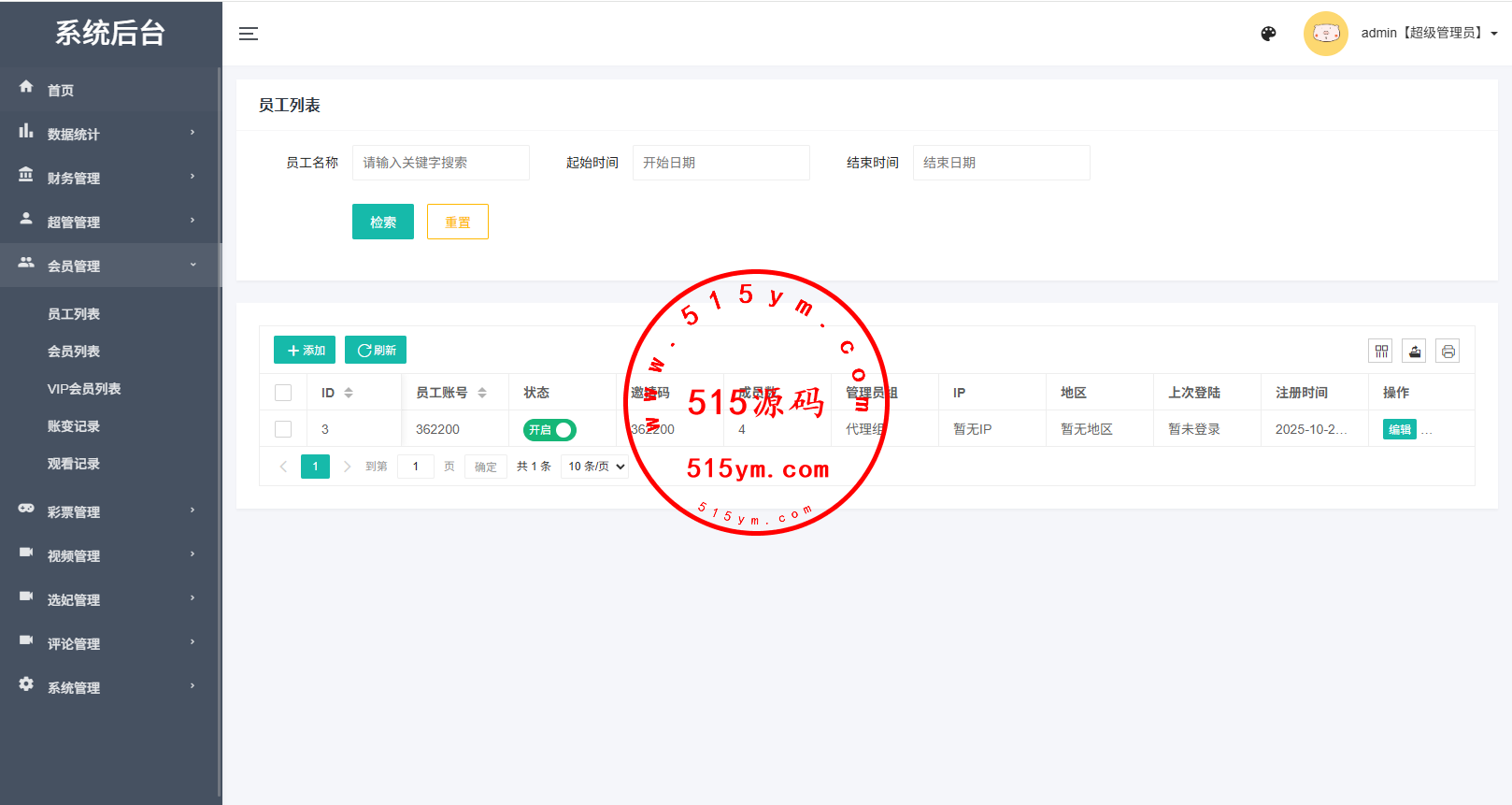This screenshot has width=1512, height=805.
Task: Sort by ID column arrows
Action: 349,393
